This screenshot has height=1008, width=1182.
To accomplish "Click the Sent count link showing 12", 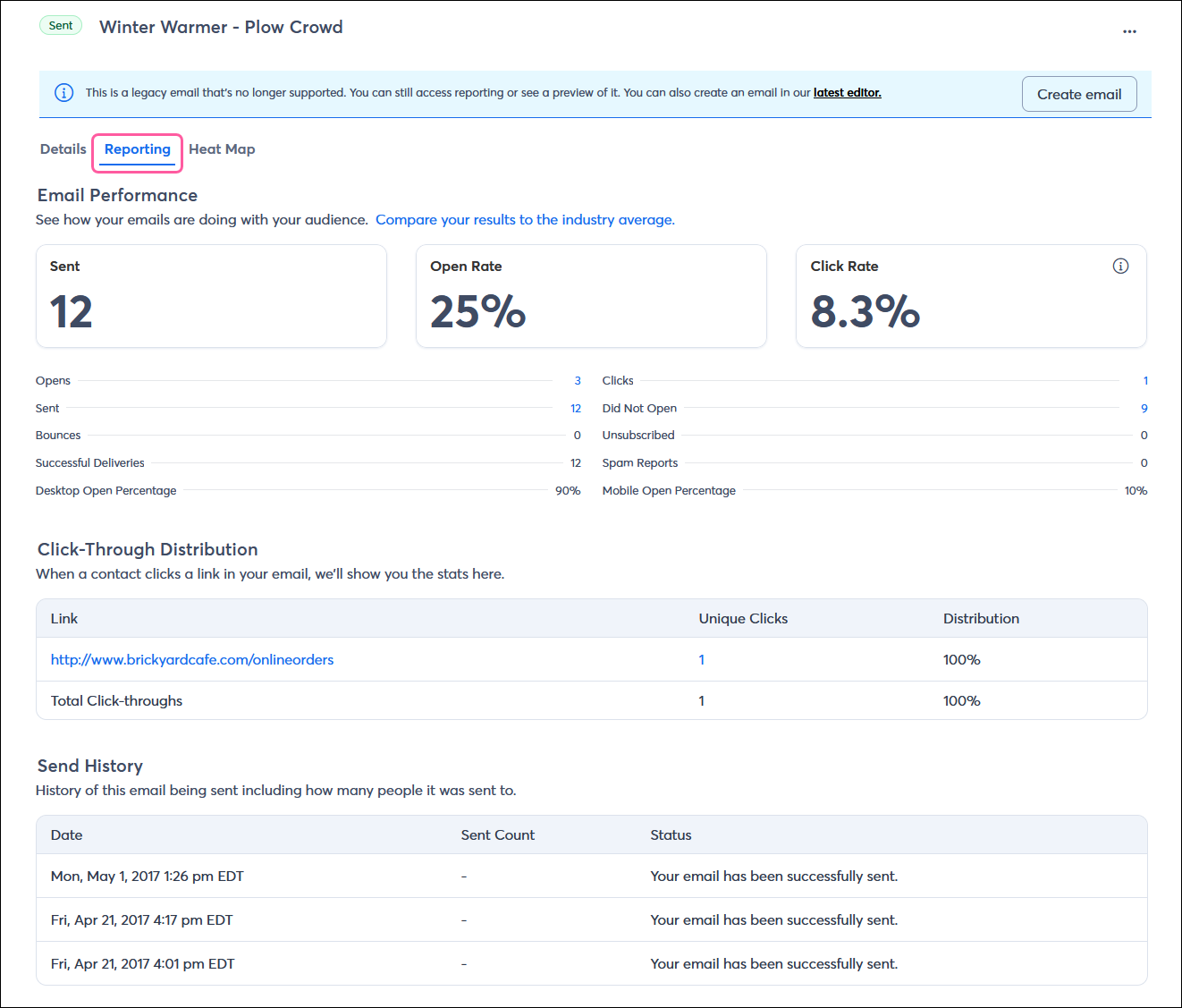I will pos(576,409).
